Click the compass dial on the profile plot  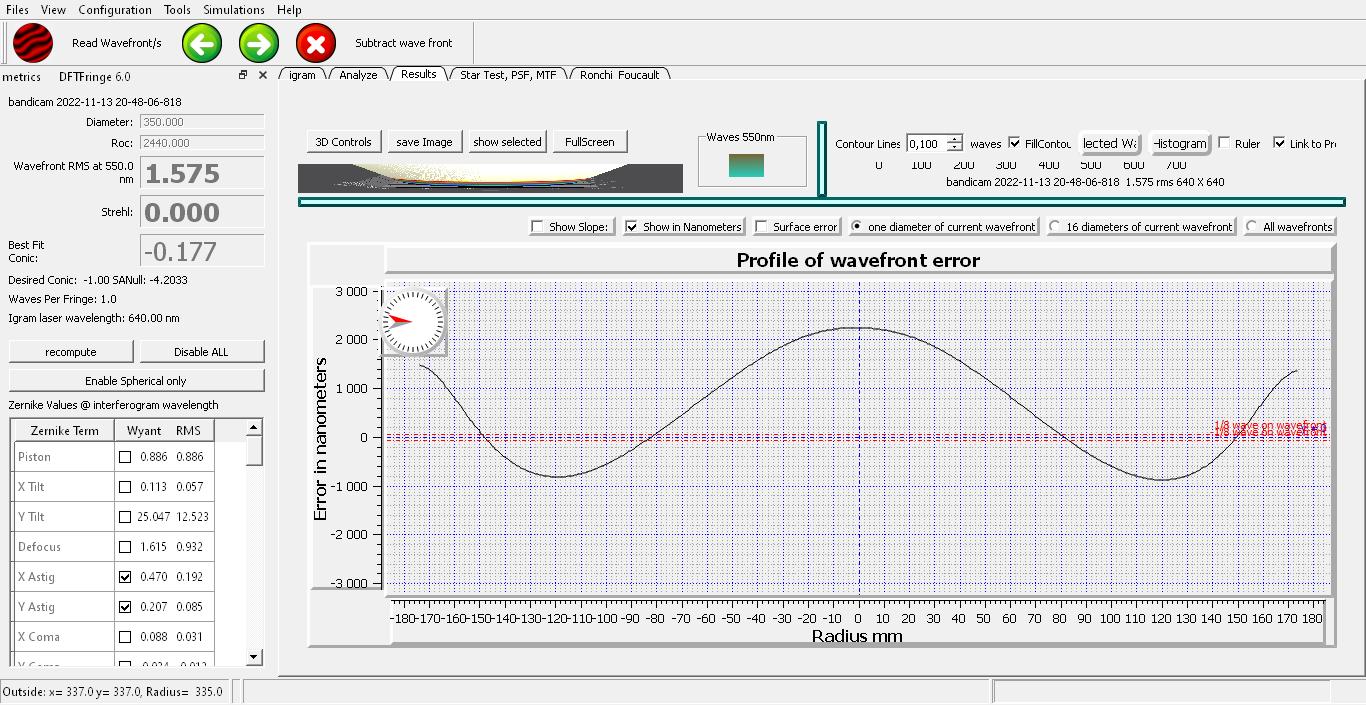[412, 321]
